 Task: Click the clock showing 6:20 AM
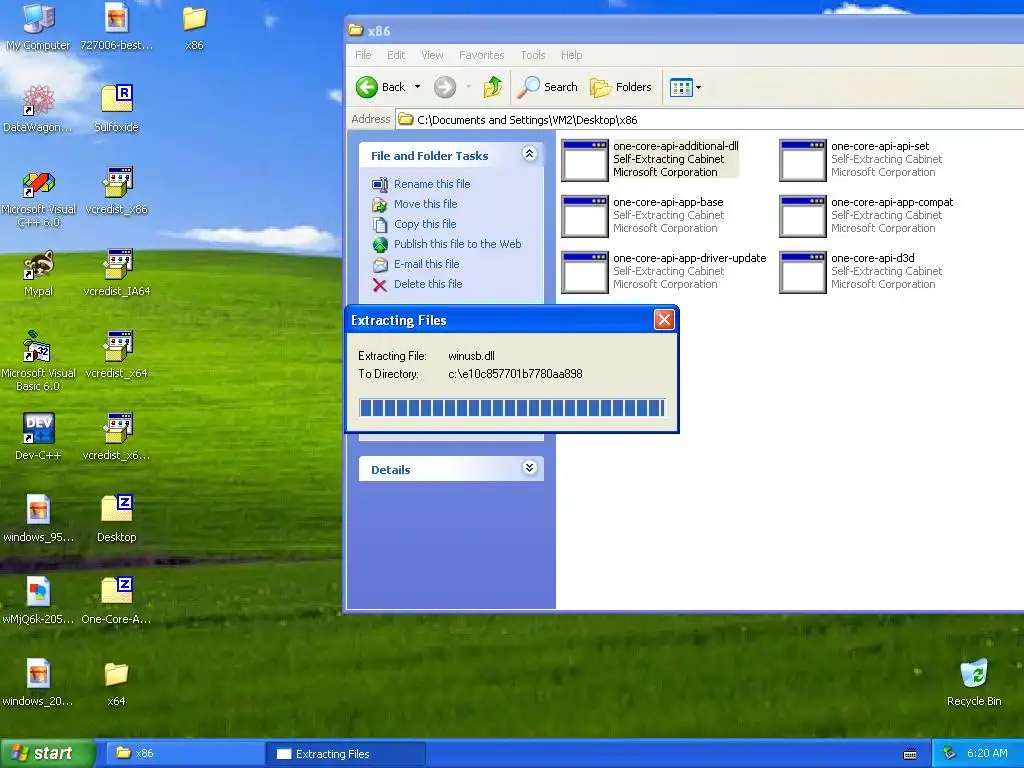pyautogui.click(x=987, y=754)
